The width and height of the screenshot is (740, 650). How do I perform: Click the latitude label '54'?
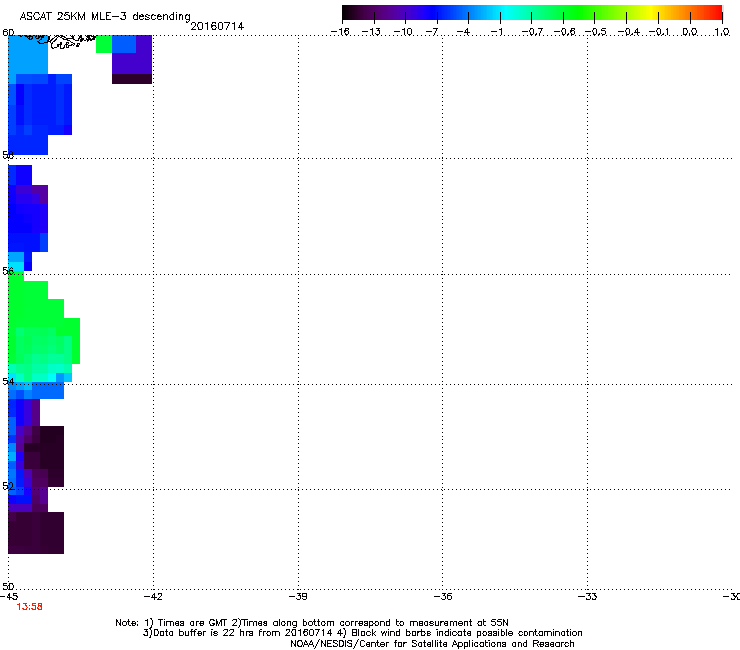(x=8, y=381)
